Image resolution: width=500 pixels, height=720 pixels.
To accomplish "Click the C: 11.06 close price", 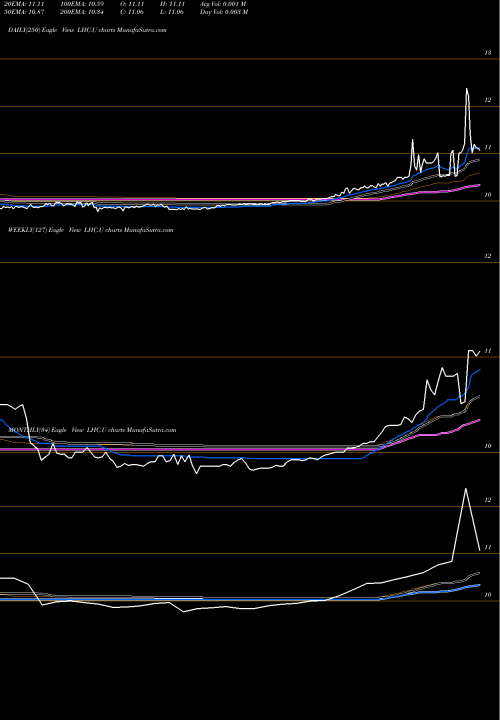I will point(132,12).
